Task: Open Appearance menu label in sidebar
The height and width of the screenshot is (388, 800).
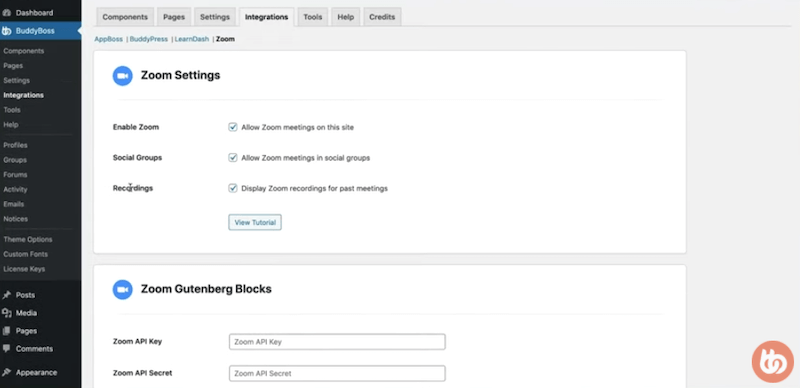Action: pos(36,372)
